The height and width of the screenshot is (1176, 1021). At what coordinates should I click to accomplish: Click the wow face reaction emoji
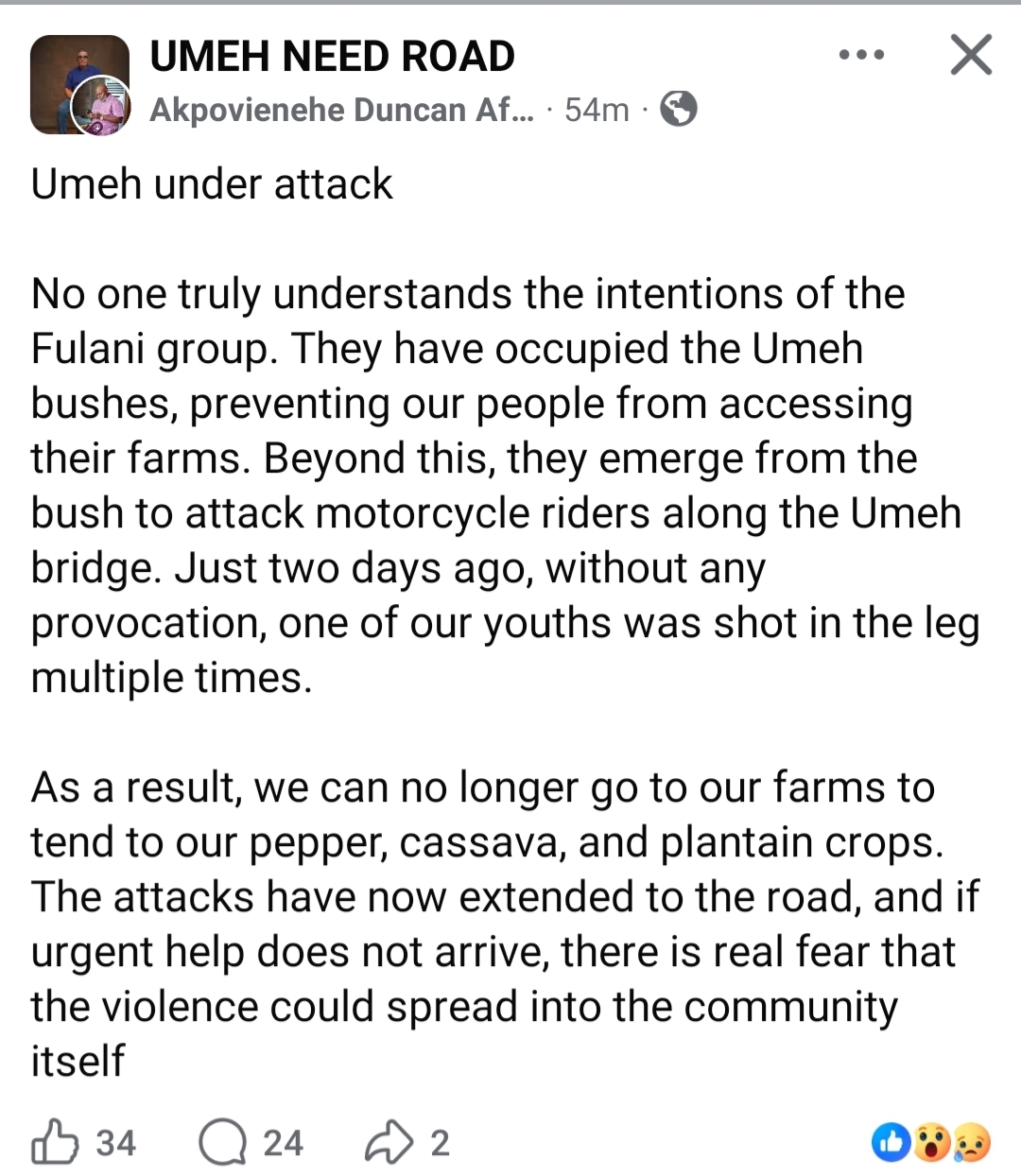[x=931, y=1143]
